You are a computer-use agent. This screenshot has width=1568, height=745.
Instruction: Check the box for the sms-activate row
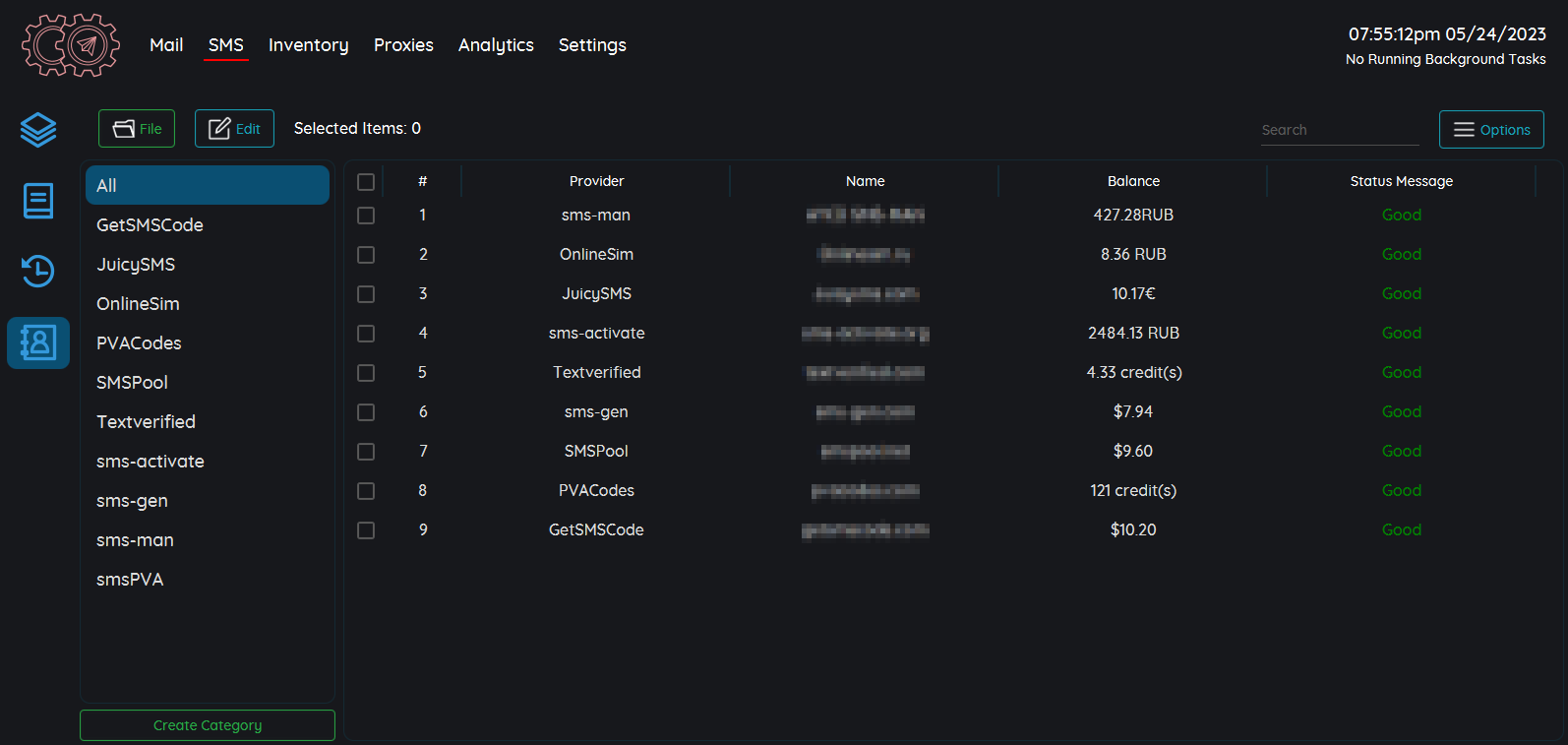point(366,334)
